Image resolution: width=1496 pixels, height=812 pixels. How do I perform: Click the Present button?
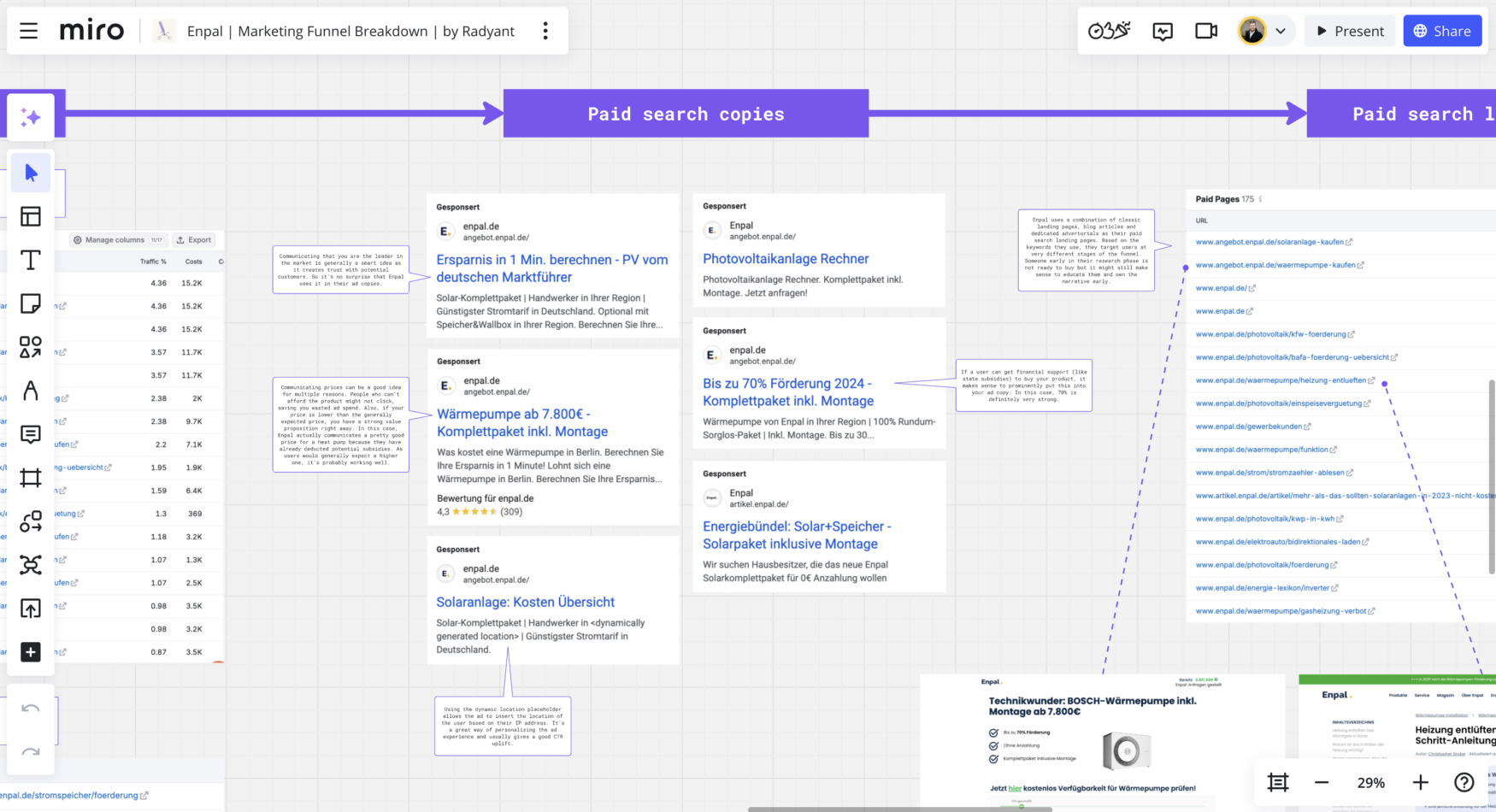[x=1350, y=31]
